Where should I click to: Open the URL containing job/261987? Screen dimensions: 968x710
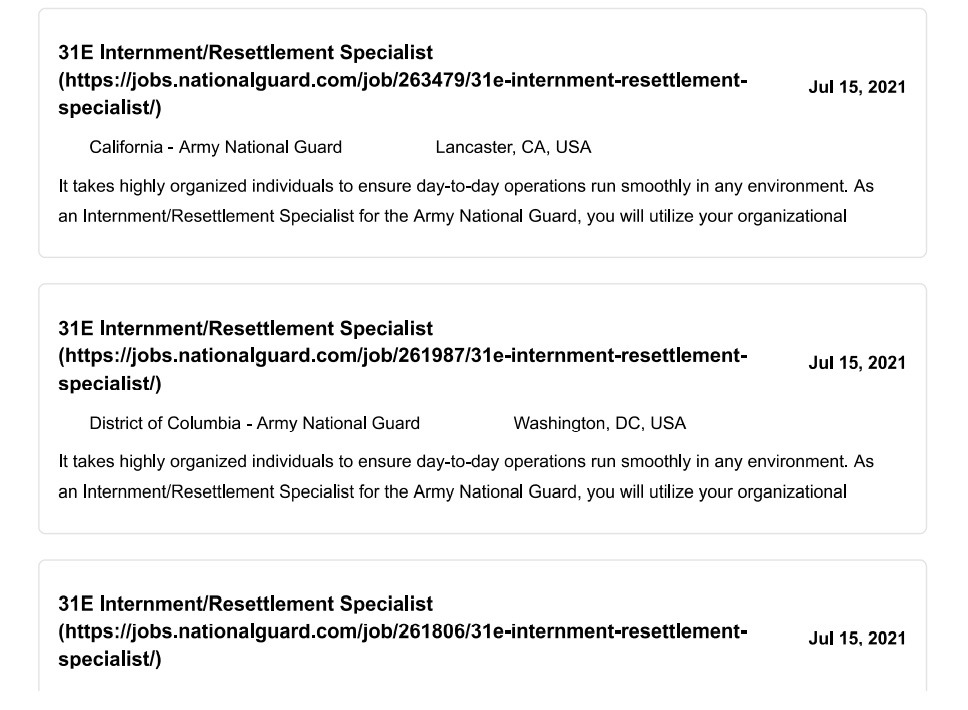tap(403, 356)
